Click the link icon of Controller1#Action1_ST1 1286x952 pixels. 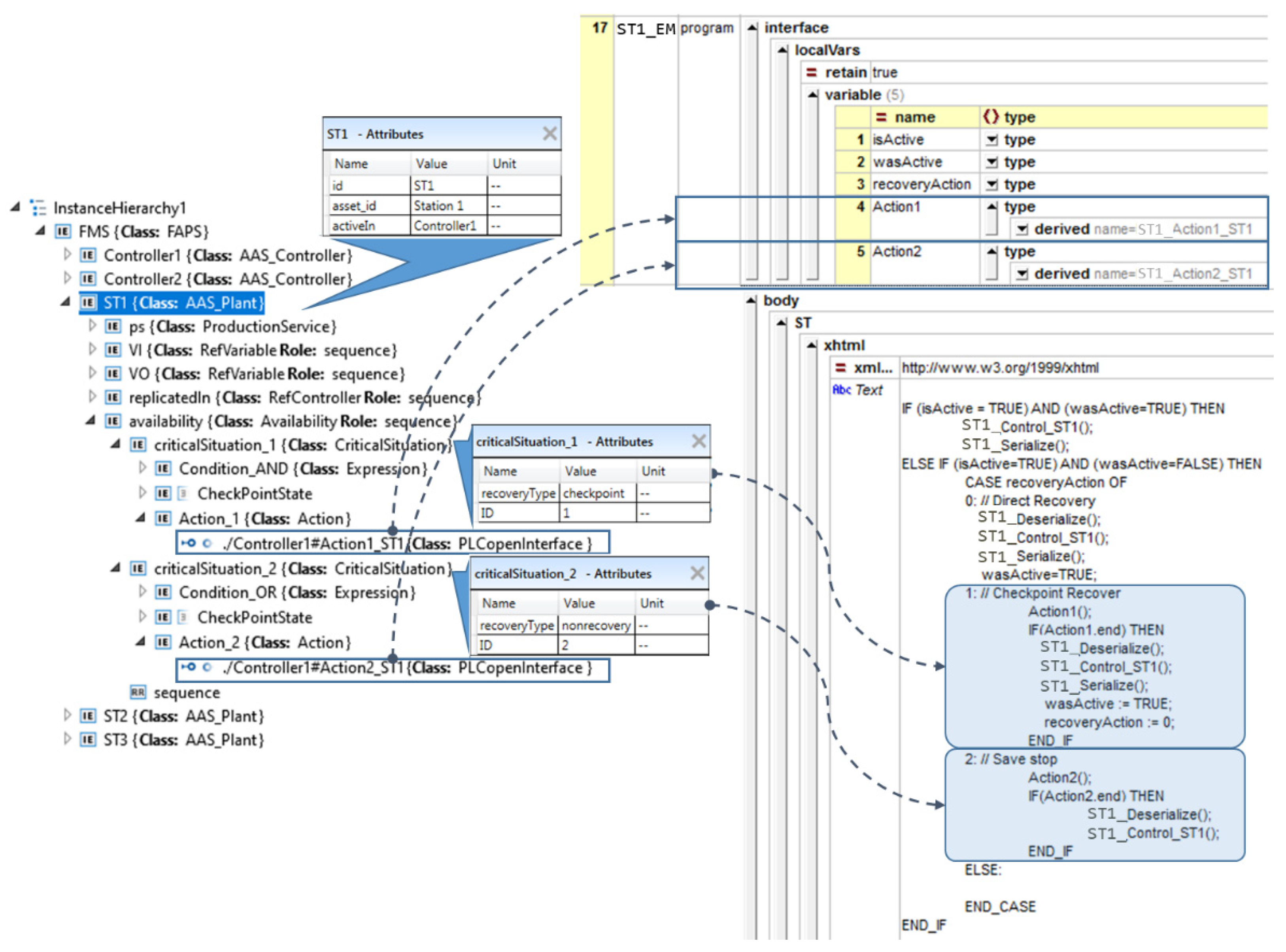click(x=189, y=543)
